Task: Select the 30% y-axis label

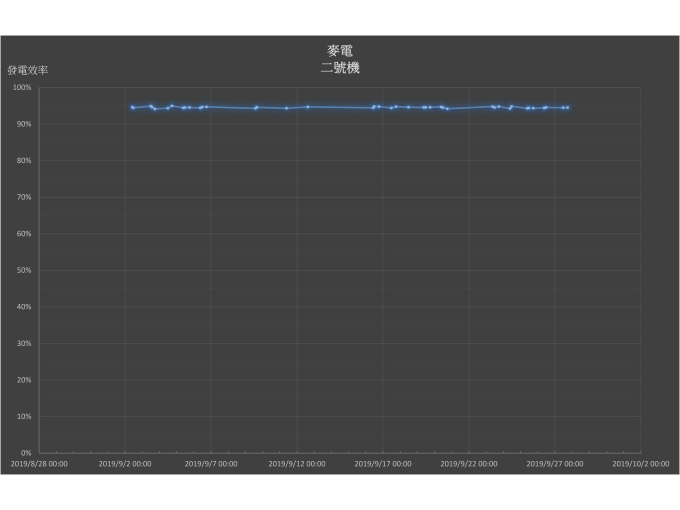Action: 25,343
